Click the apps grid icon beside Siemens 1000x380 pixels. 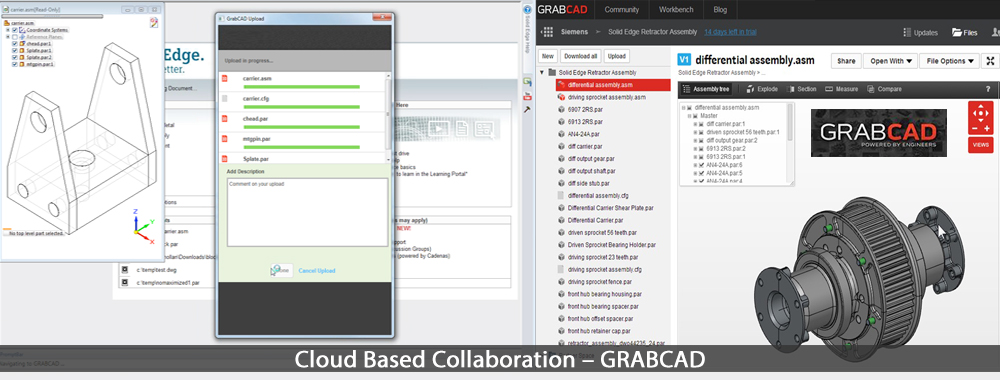(x=547, y=32)
